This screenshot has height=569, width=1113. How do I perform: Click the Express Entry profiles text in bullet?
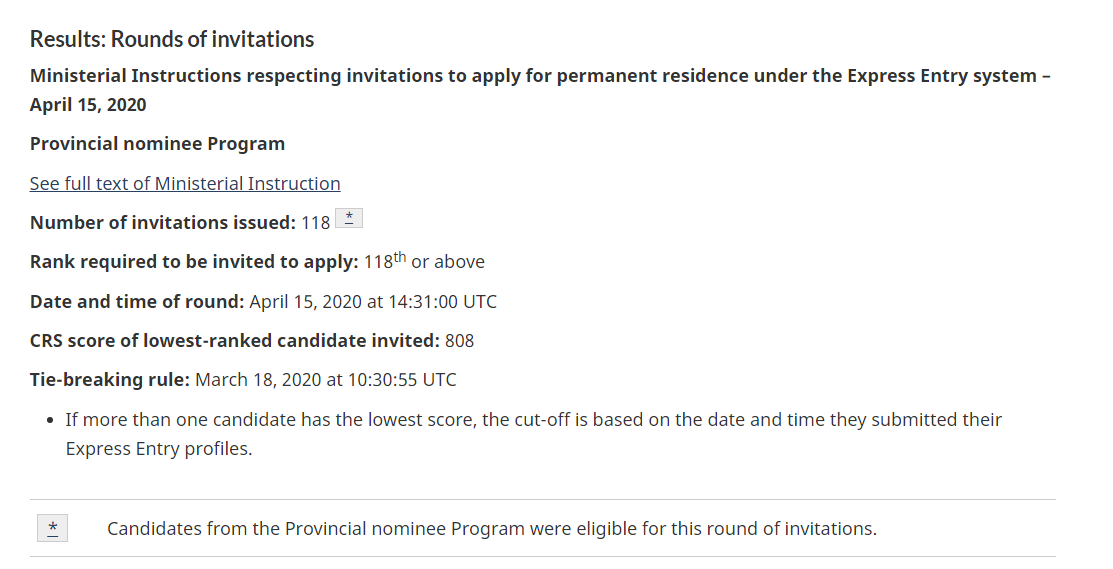click(x=158, y=449)
